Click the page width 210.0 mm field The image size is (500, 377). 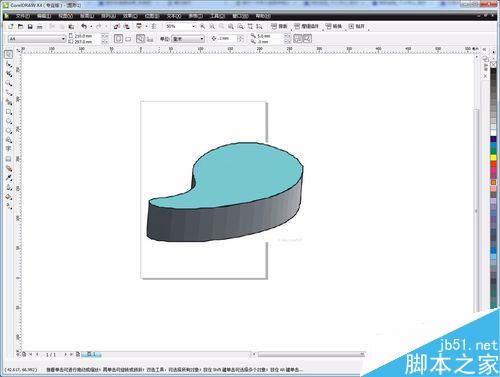coord(87,36)
